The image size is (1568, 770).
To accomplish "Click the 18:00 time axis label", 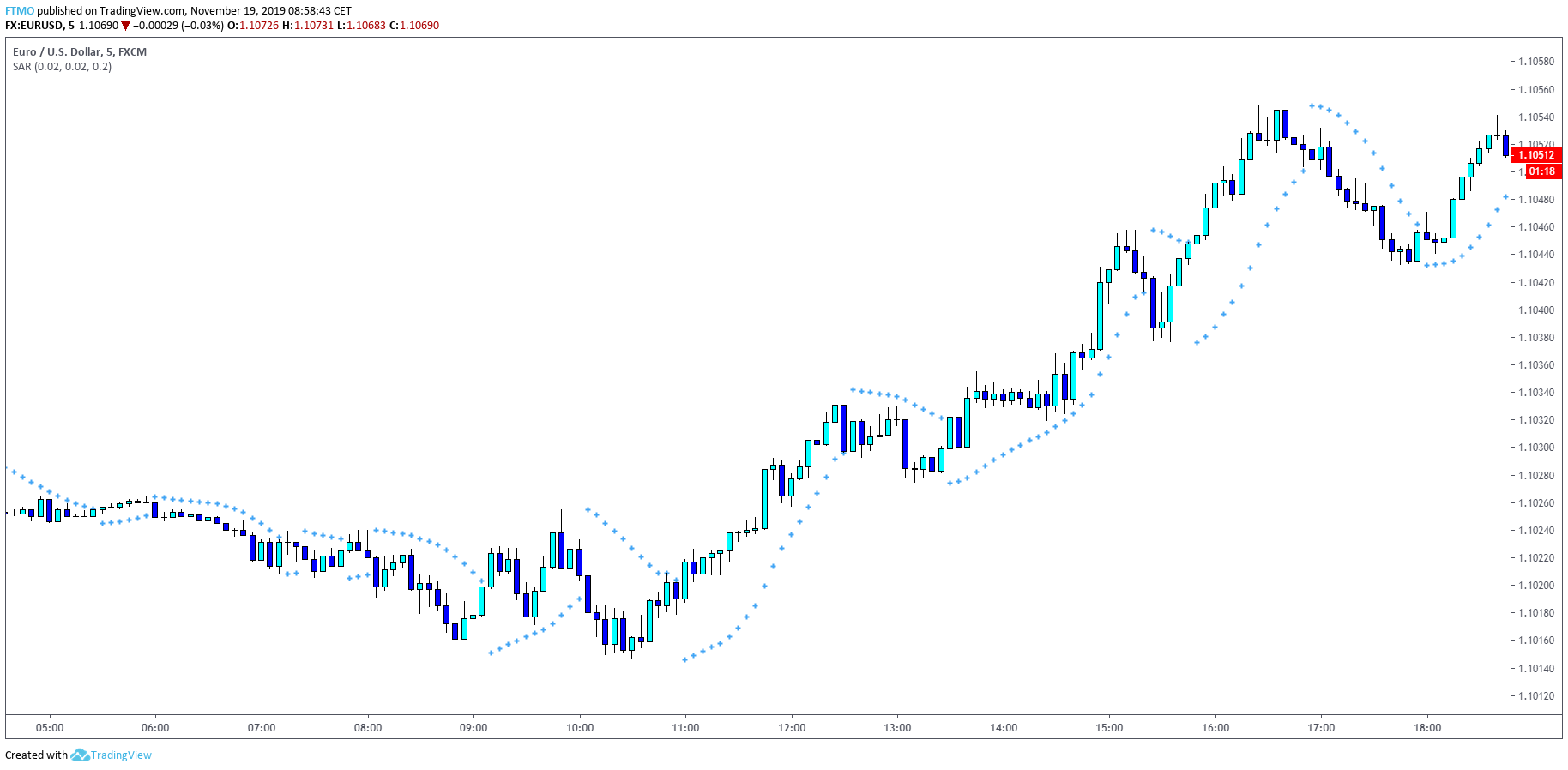I will 1427,727.
